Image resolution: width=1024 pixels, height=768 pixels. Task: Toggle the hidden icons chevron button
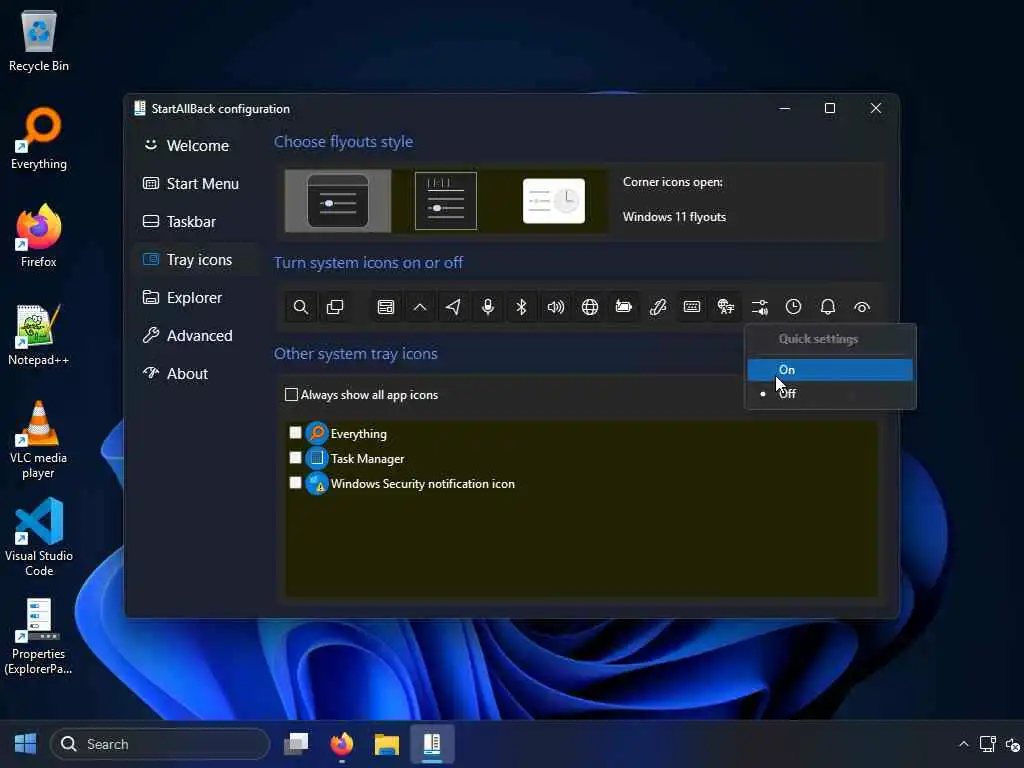420,307
